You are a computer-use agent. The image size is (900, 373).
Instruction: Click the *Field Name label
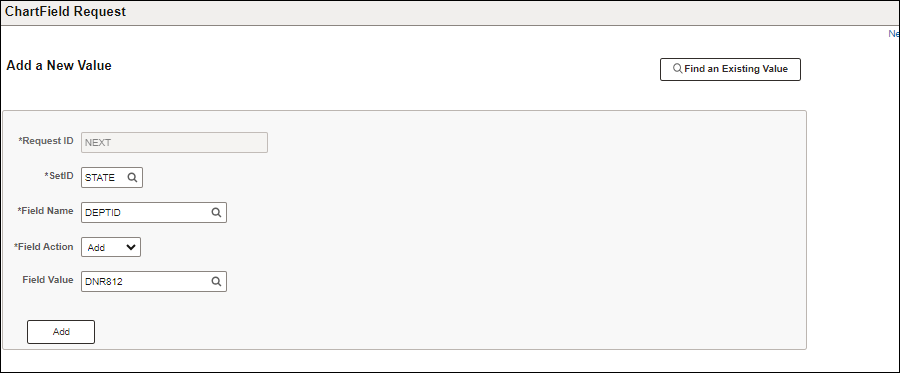tap(45, 211)
